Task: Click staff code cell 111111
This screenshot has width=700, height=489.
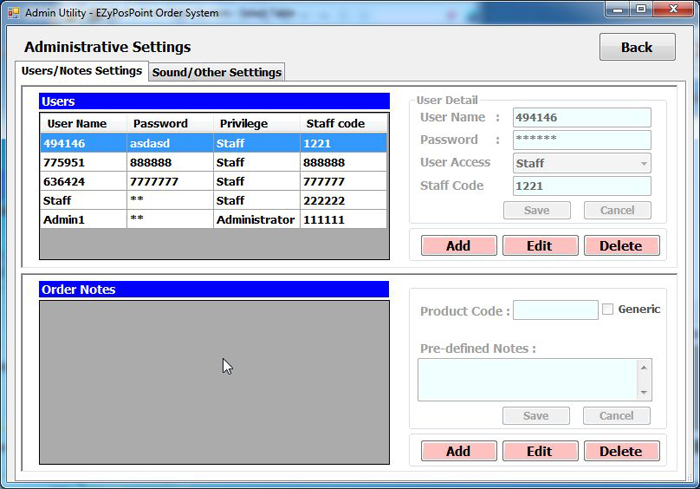Action: pos(343,220)
